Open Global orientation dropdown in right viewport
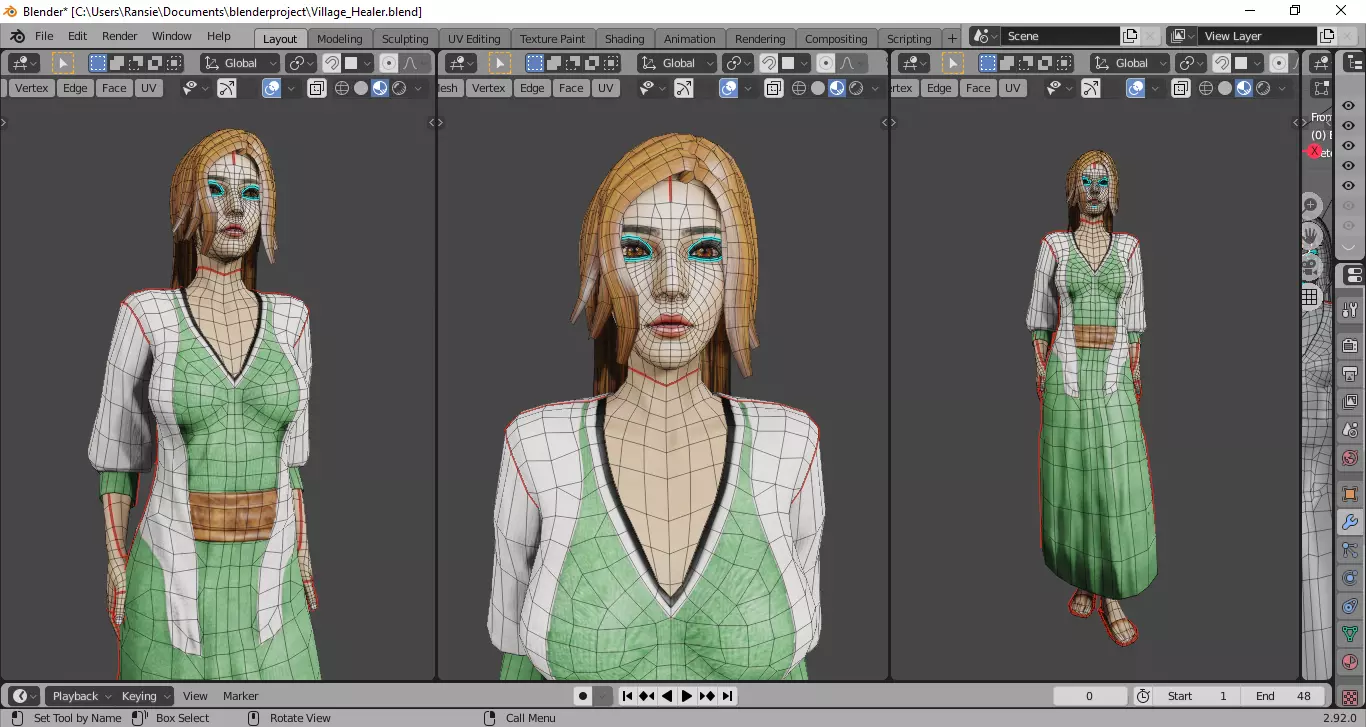1366x727 pixels. pos(1131,63)
